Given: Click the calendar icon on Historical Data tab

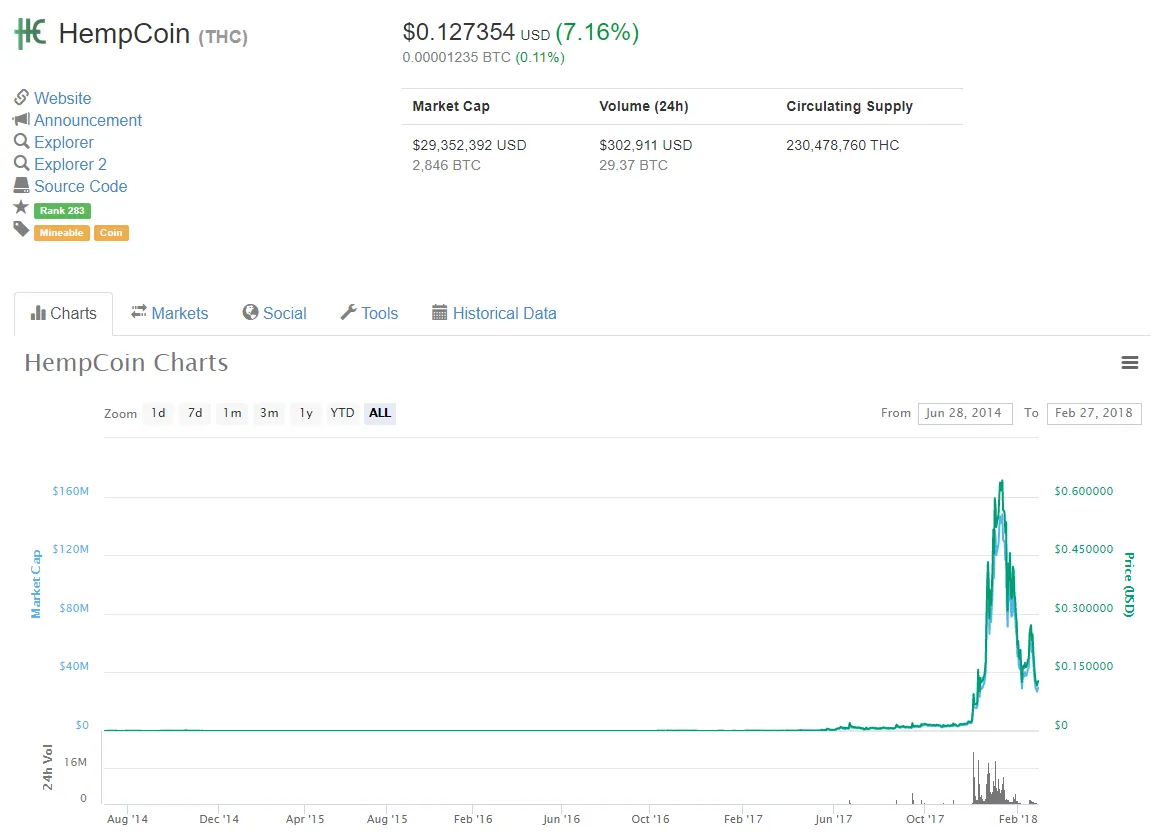Looking at the screenshot, I should point(439,312).
